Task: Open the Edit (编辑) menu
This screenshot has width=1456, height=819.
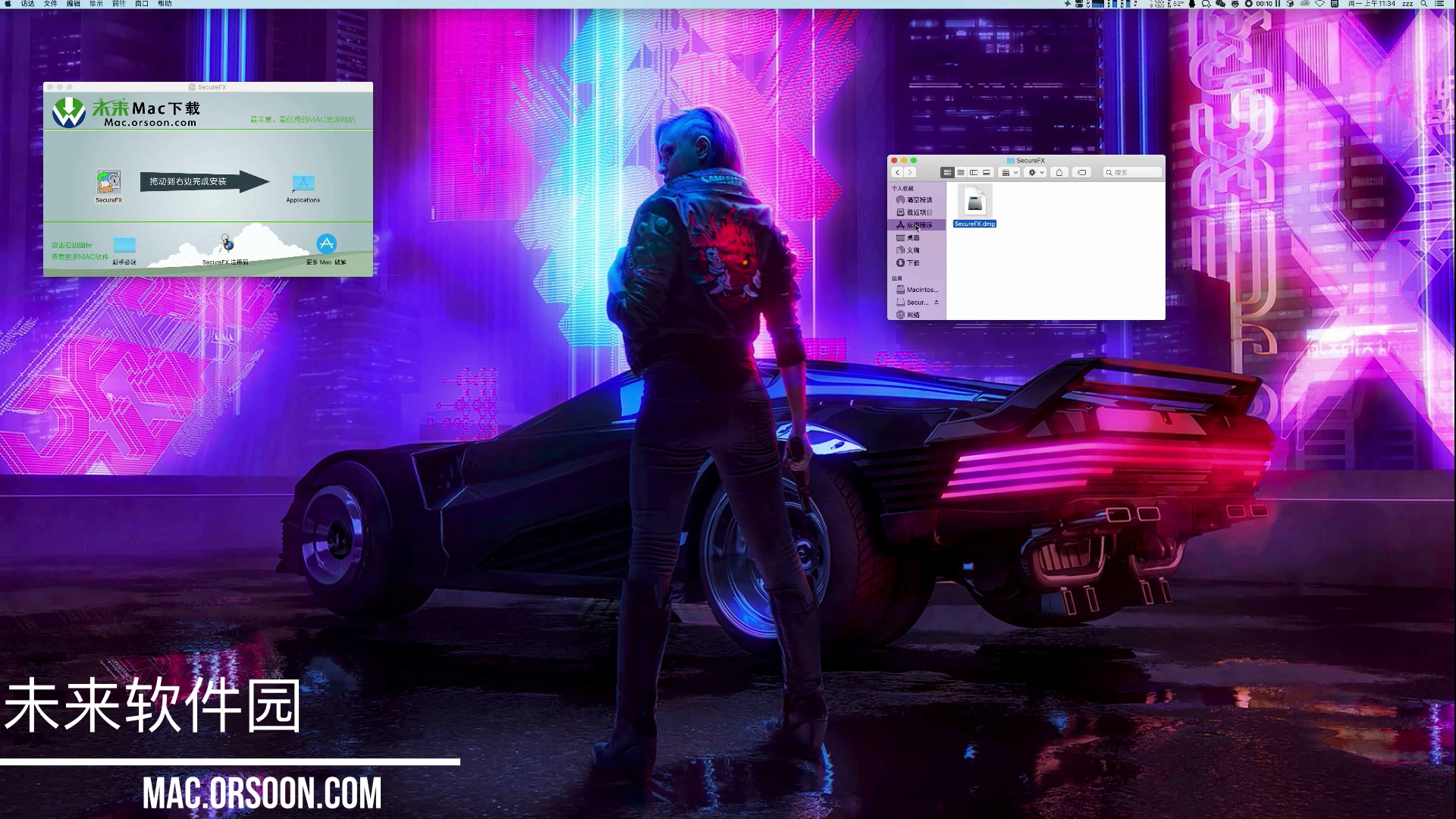Action: tap(74, 4)
